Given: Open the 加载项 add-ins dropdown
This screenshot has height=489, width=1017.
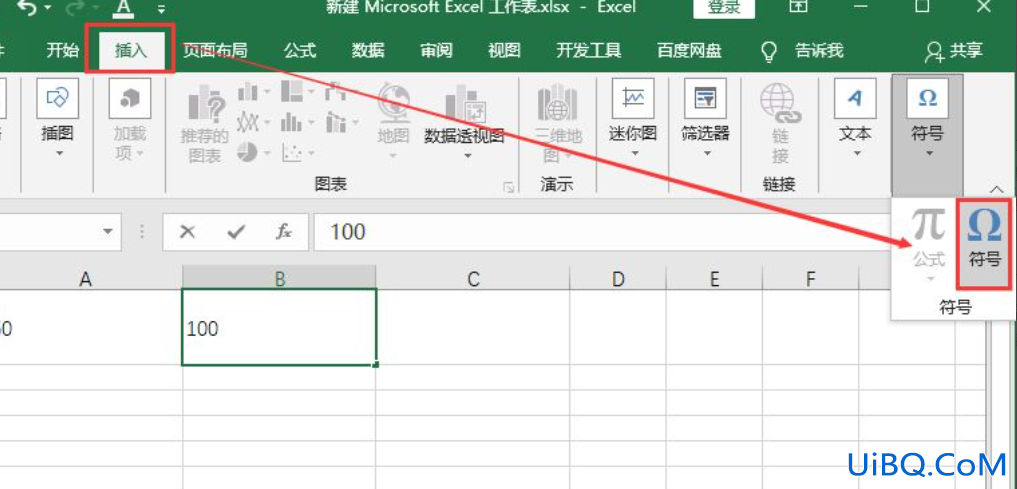Looking at the screenshot, I should tap(130, 117).
